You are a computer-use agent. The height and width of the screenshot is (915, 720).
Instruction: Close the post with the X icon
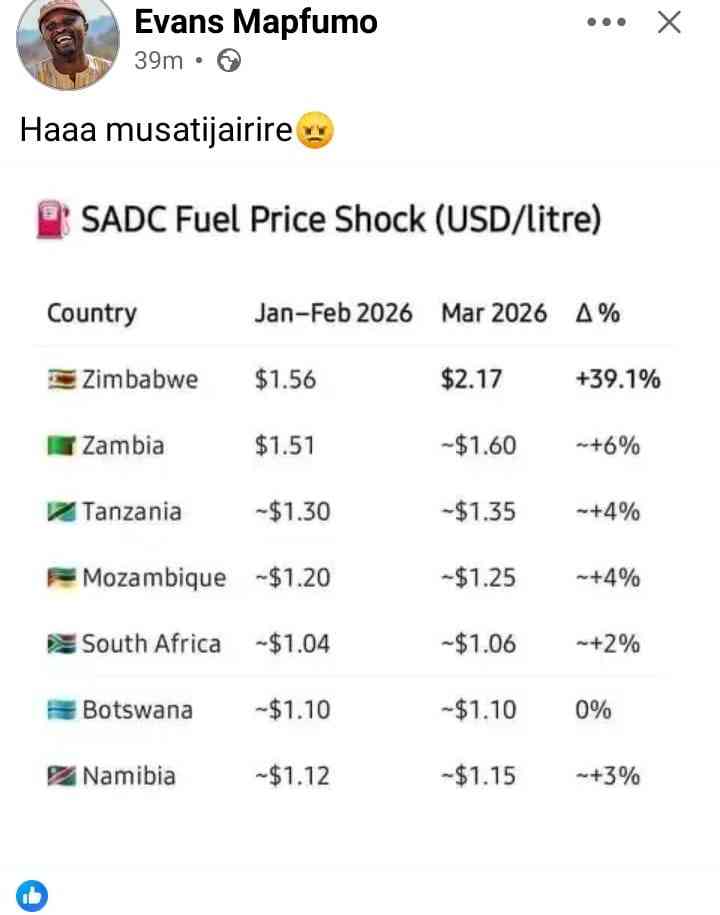(x=669, y=22)
